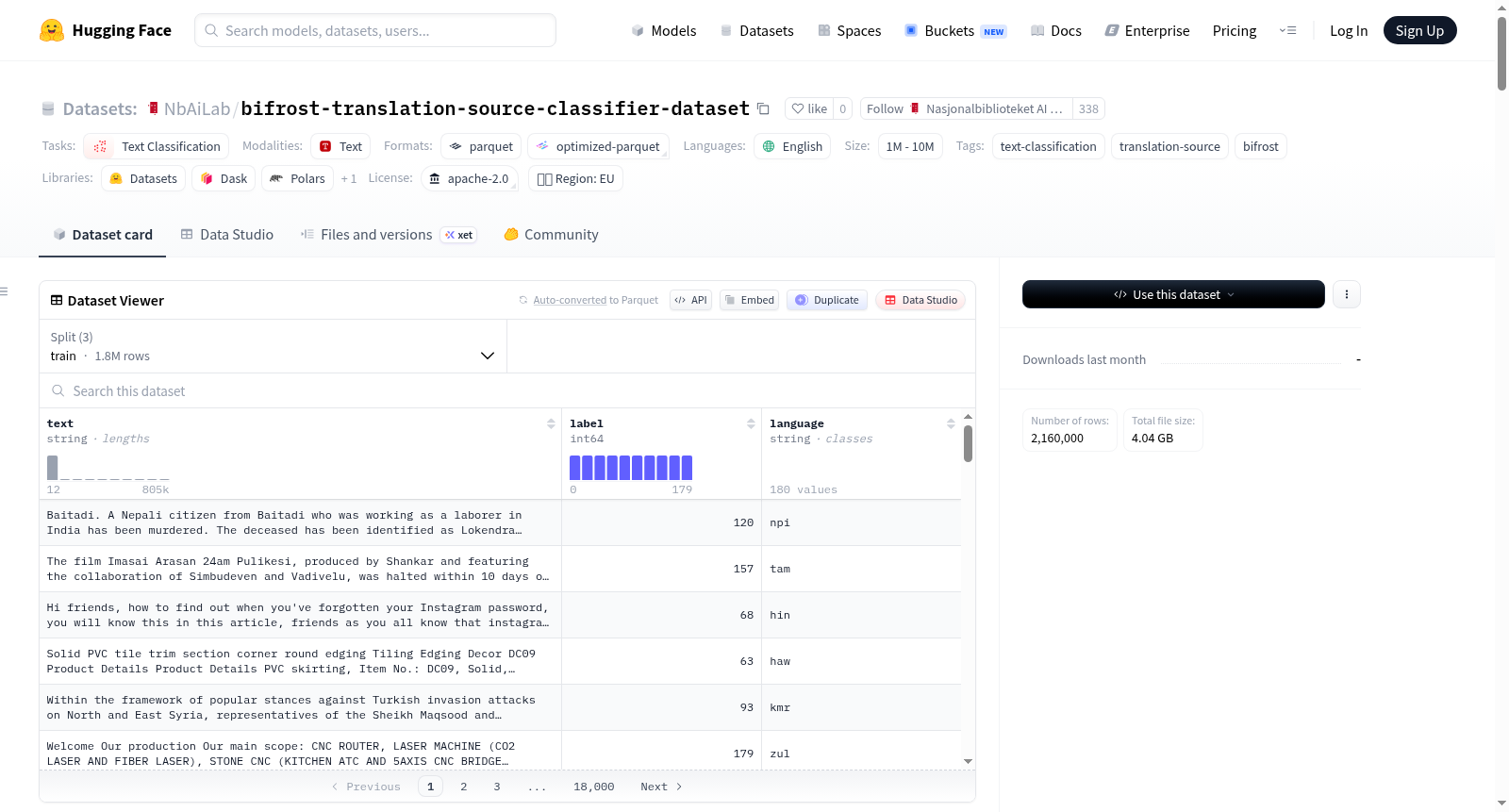Select the row starting 'Baitadi. A Nepali citizen'
This screenshot has height=812, width=1509.
pyautogui.click(x=500, y=522)
